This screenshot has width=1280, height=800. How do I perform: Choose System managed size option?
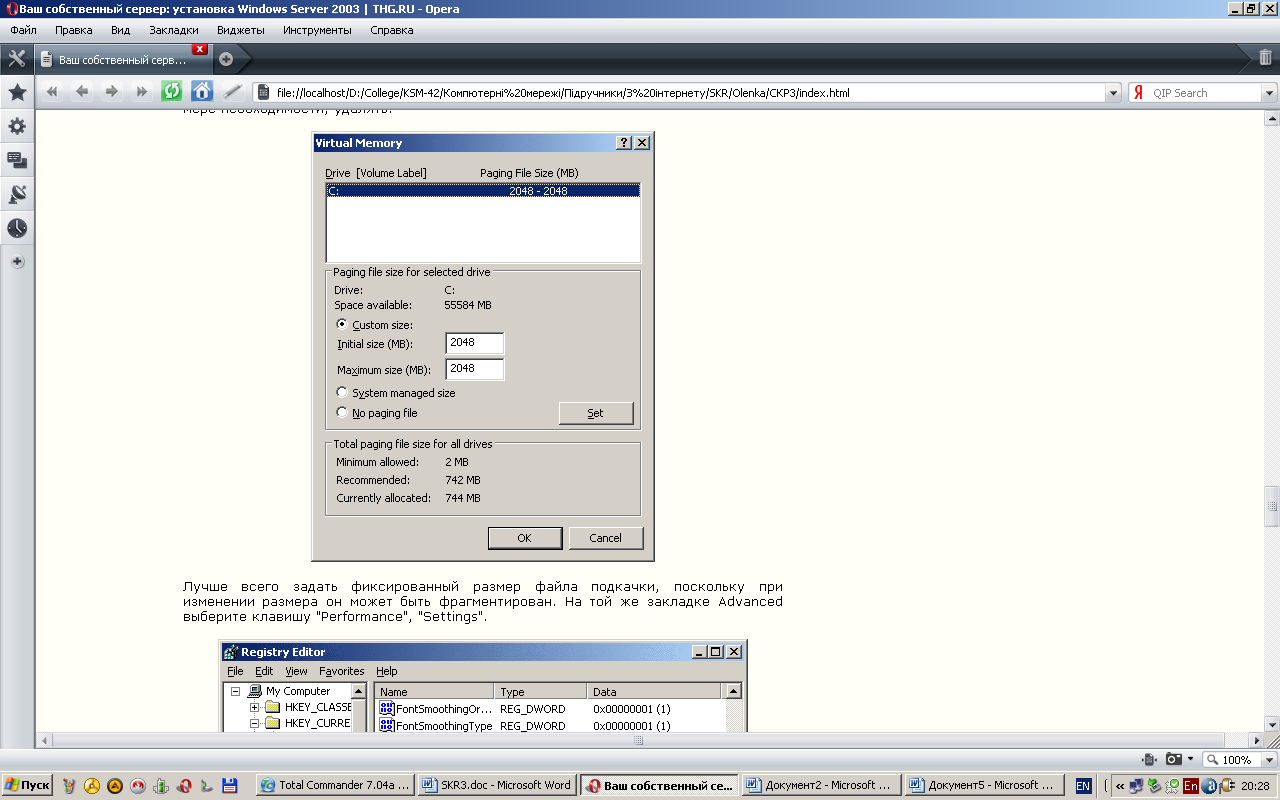(342, 393)
